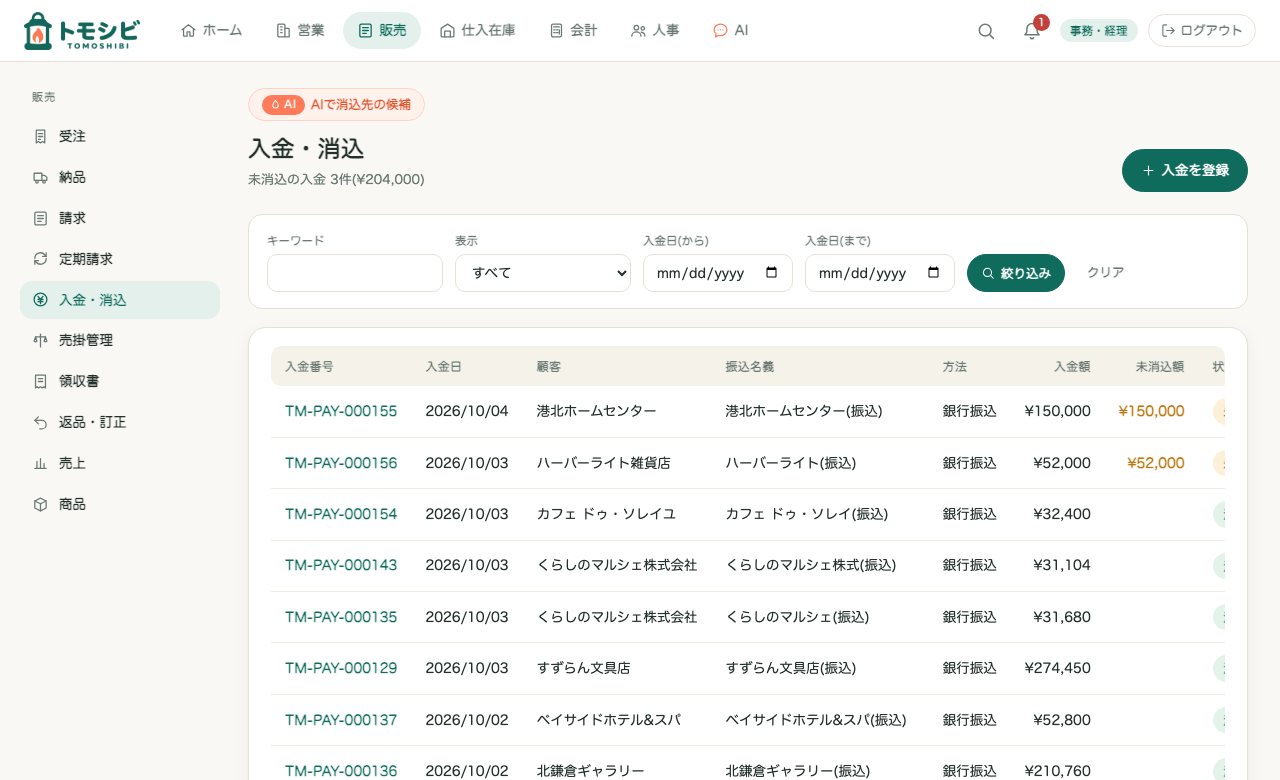Open the 人事 menu label
The width and height of the screenshot is (1280, 780).
point(666,31)
